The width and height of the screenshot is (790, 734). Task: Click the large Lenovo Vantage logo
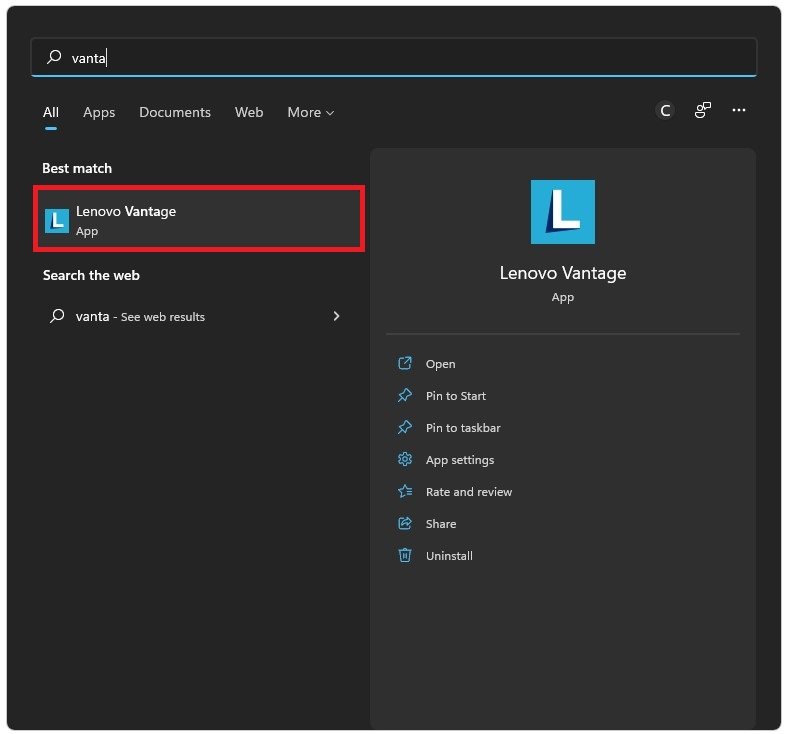(562, 212)
